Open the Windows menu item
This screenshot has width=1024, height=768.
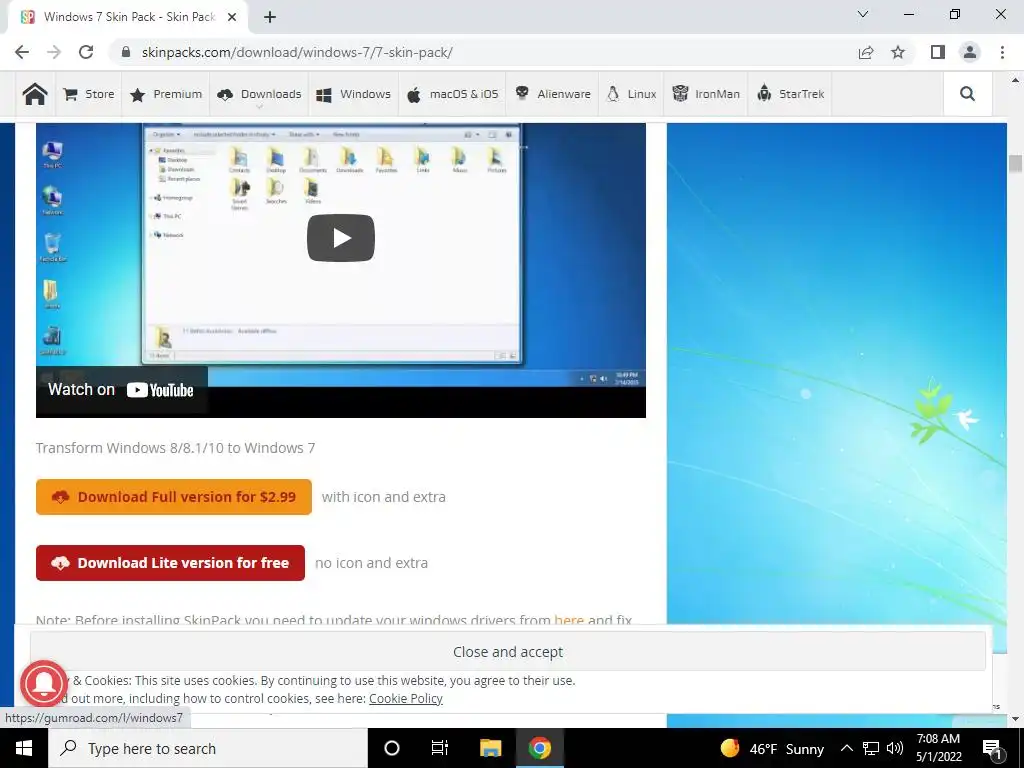coord(353,94)
